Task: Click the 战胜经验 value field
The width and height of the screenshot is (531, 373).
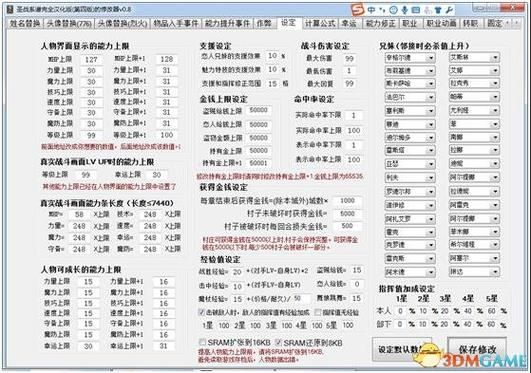Action: pyautogui.click(x=237, y=272)
